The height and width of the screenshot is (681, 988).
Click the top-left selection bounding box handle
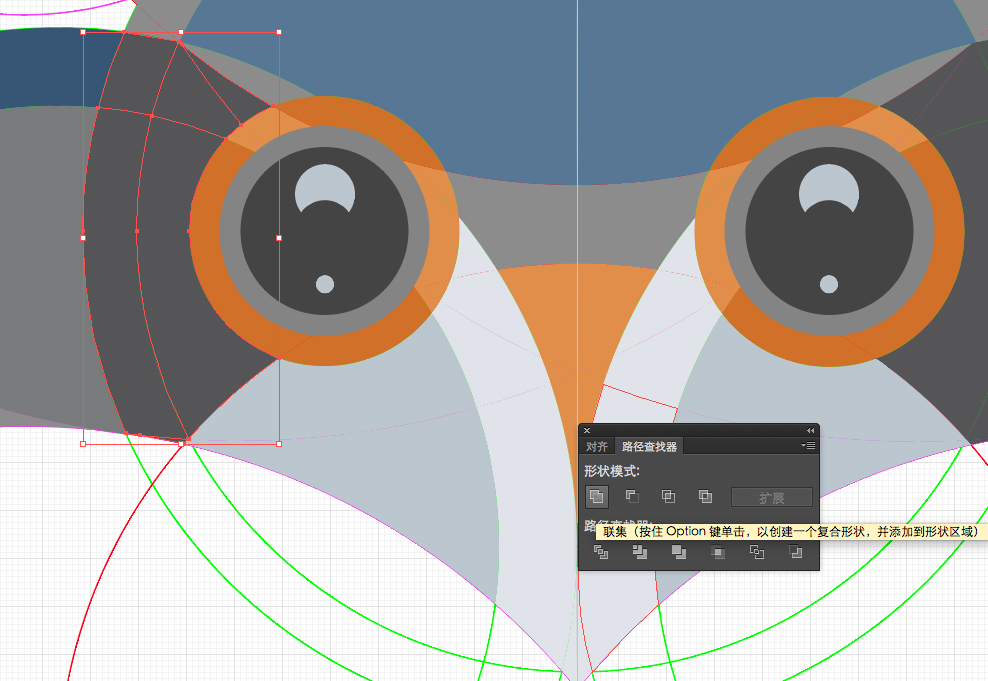coord(83,32)
